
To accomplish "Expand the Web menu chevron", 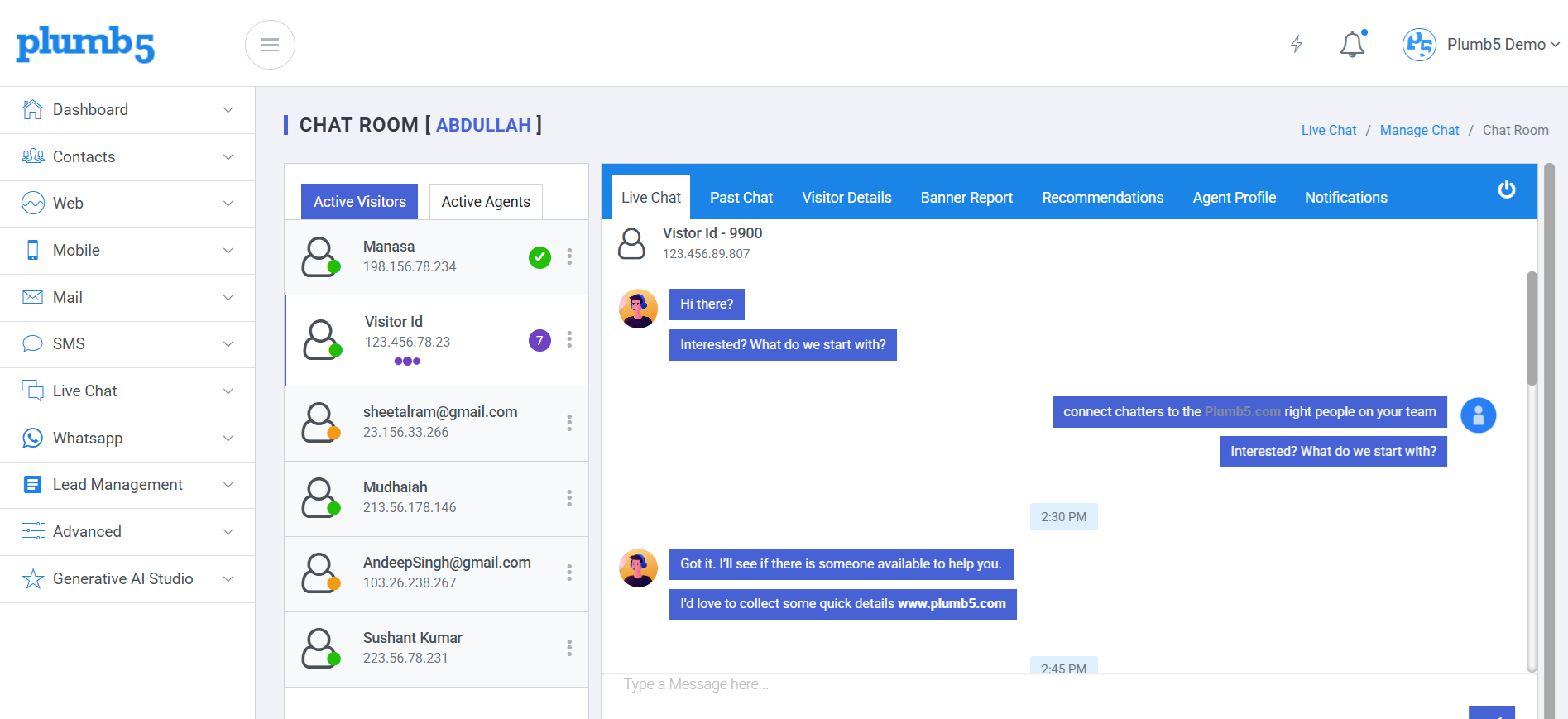I will pyautogui.click(x=228, y=204).
